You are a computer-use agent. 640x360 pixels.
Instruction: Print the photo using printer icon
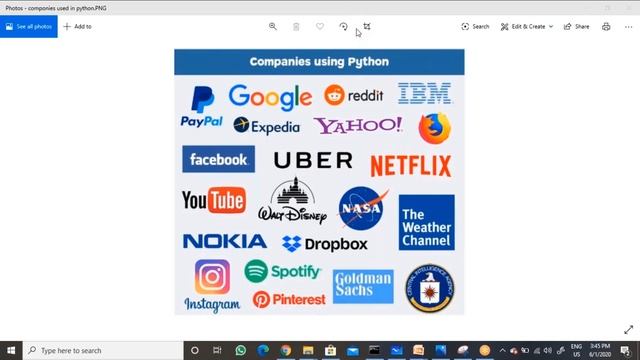tap(606, 27)
